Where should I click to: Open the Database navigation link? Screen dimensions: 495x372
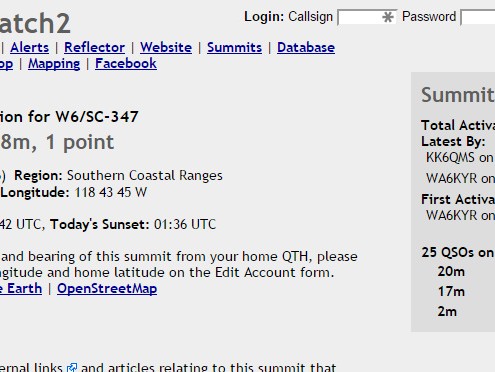pyautogui.click(x=306, y=47)
